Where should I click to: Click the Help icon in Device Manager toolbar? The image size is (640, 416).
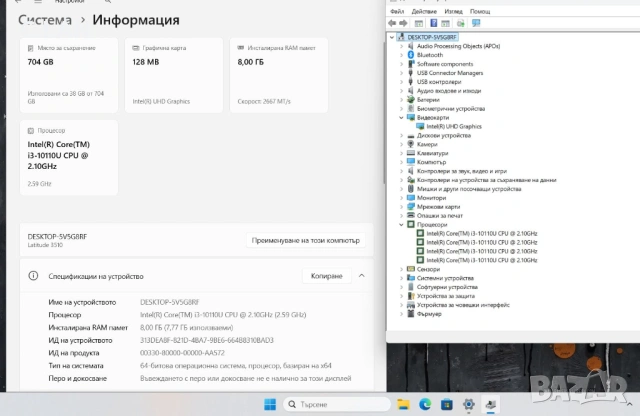[x=433, y=23]
